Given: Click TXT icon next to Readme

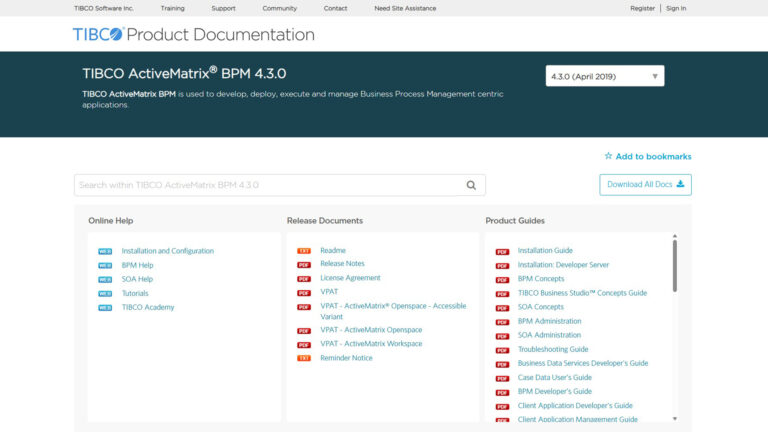Looking at the screenshot, I should pyautogui.click(x=304, y=251).
